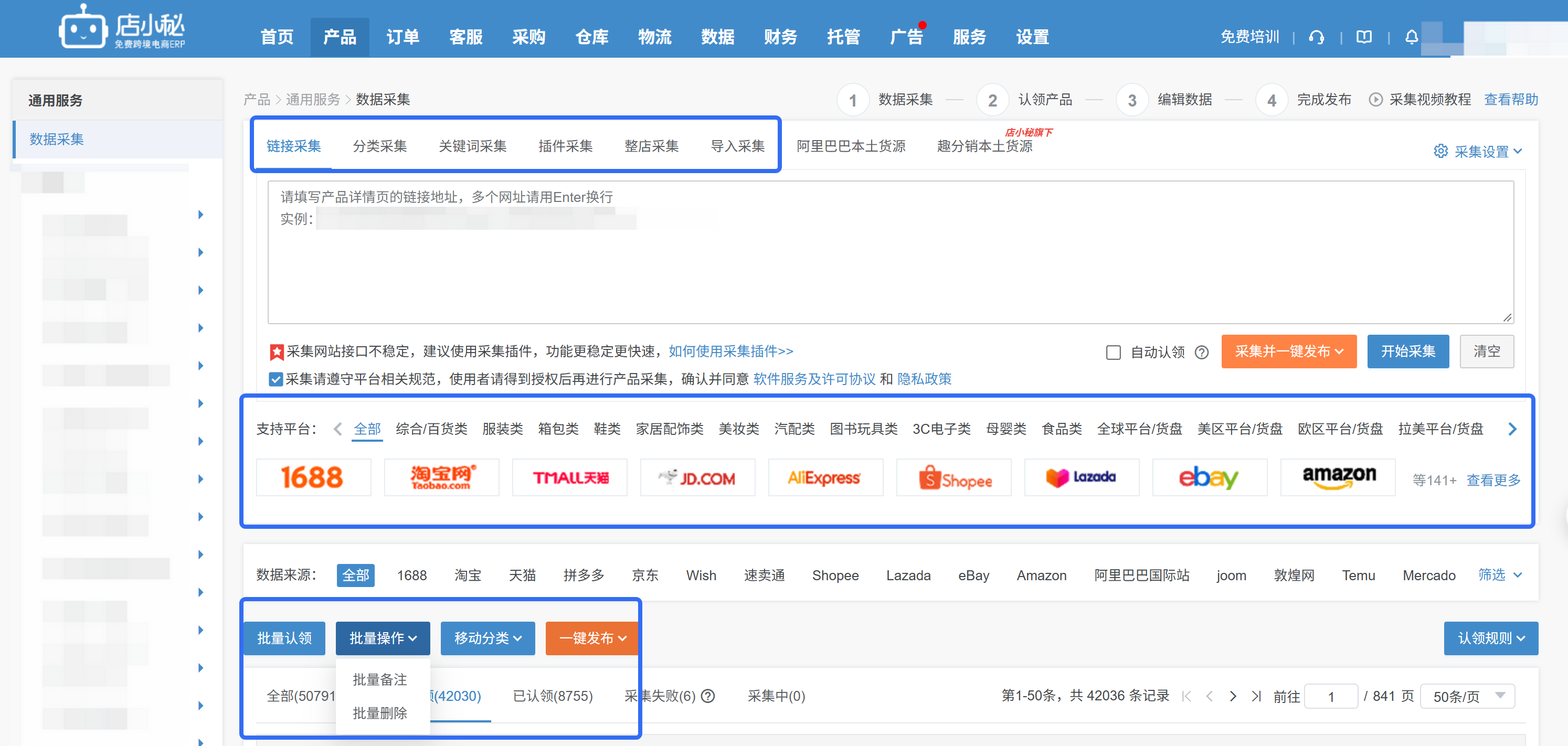
Task: Expand the 筛选 data source filter
Action: point(1500,574)
